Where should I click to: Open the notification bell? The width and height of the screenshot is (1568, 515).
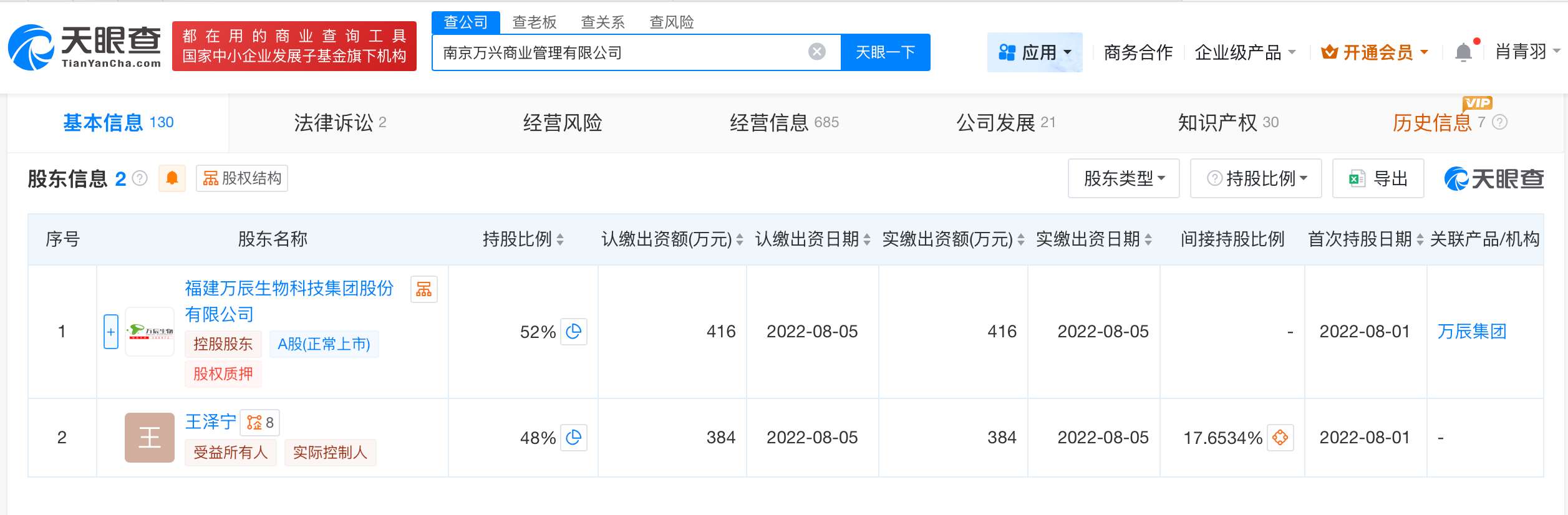point(1463,52)
